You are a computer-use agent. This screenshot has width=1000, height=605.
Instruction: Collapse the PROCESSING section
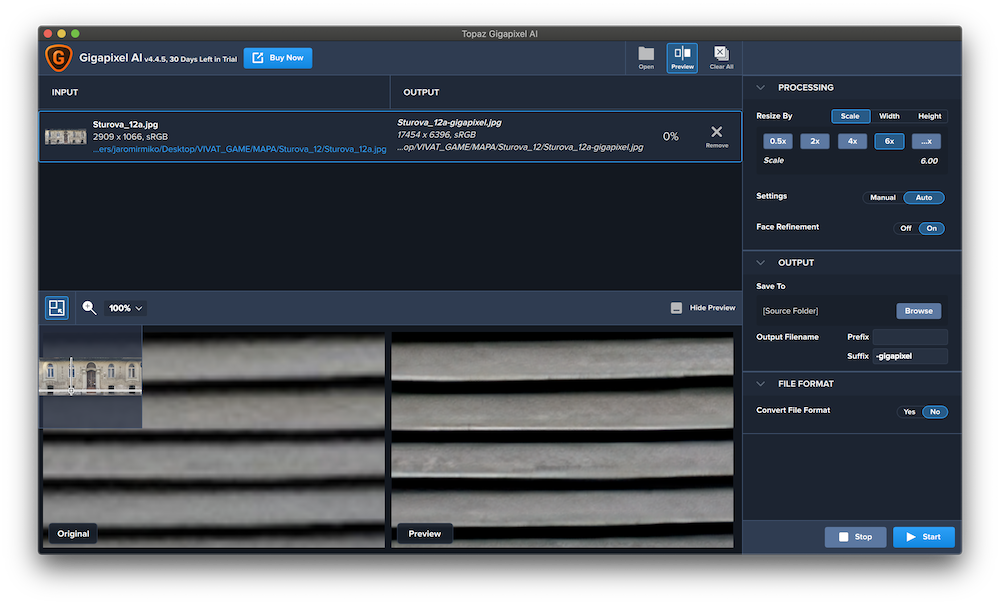761,88
